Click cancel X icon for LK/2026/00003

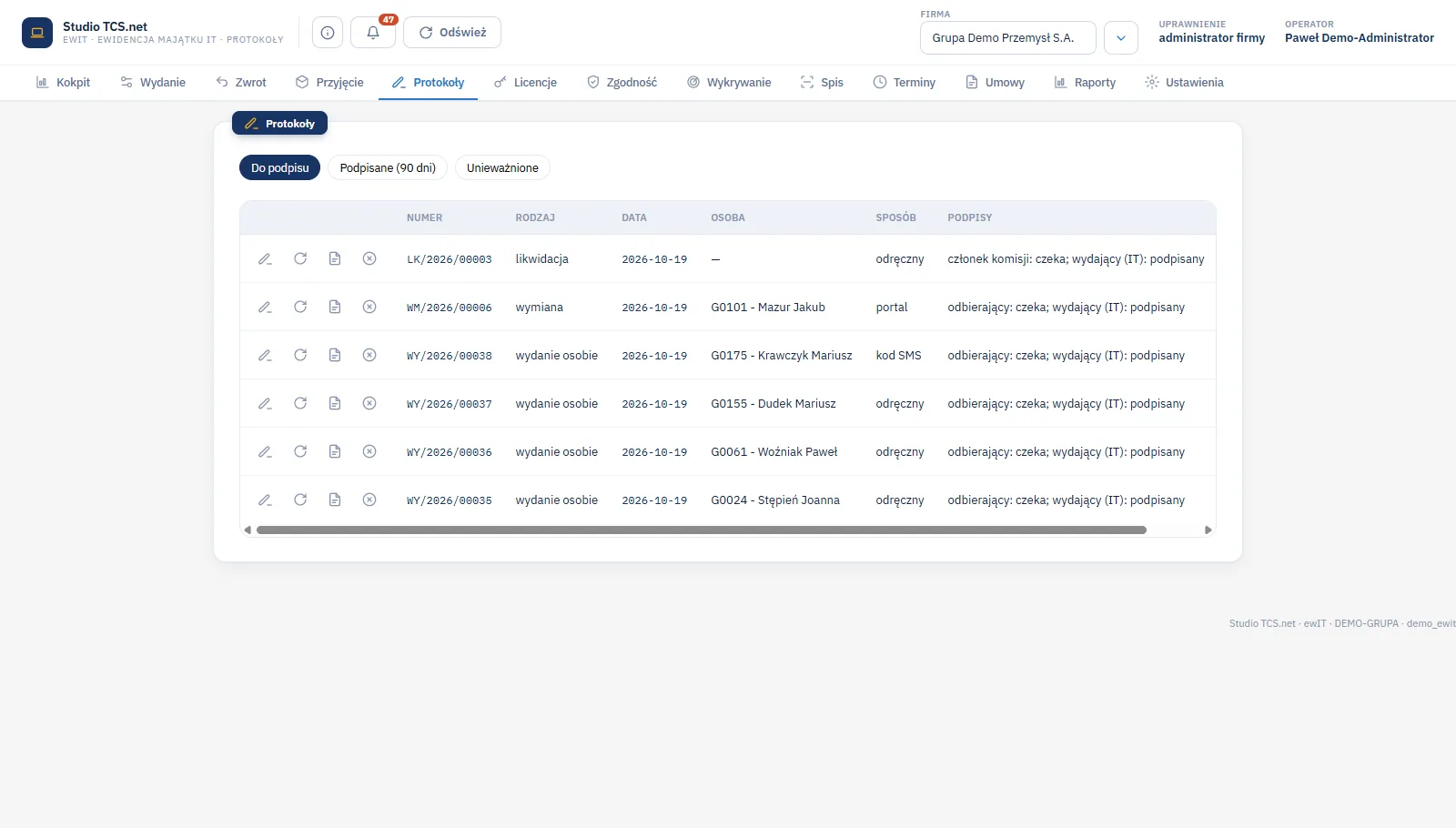tap(369, 258)
